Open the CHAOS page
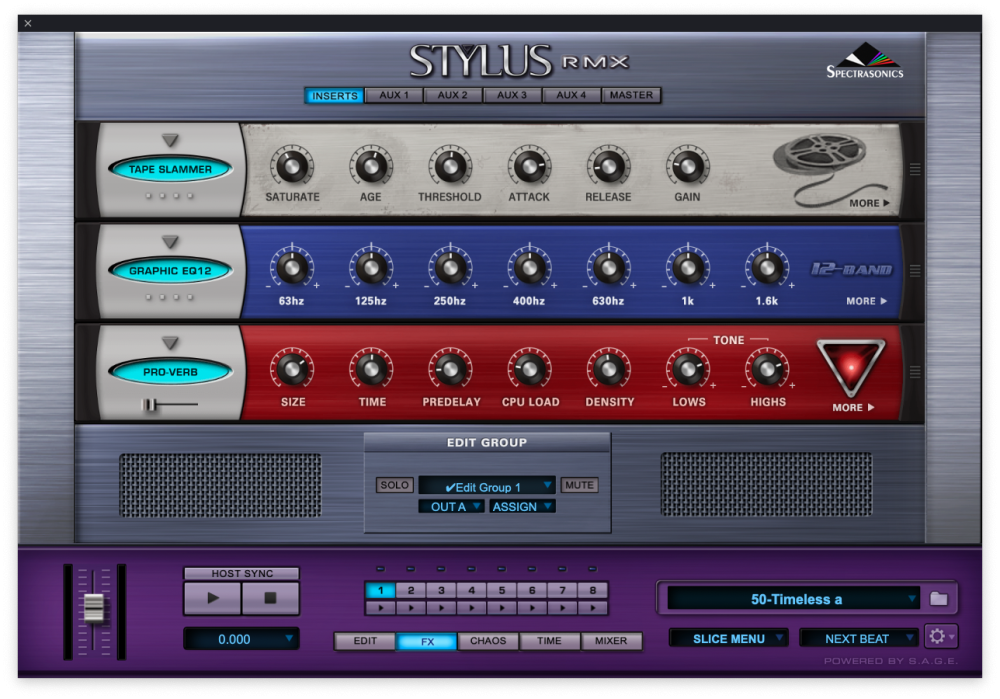This screenshot has height=699, width=1000. pos(488,641)
